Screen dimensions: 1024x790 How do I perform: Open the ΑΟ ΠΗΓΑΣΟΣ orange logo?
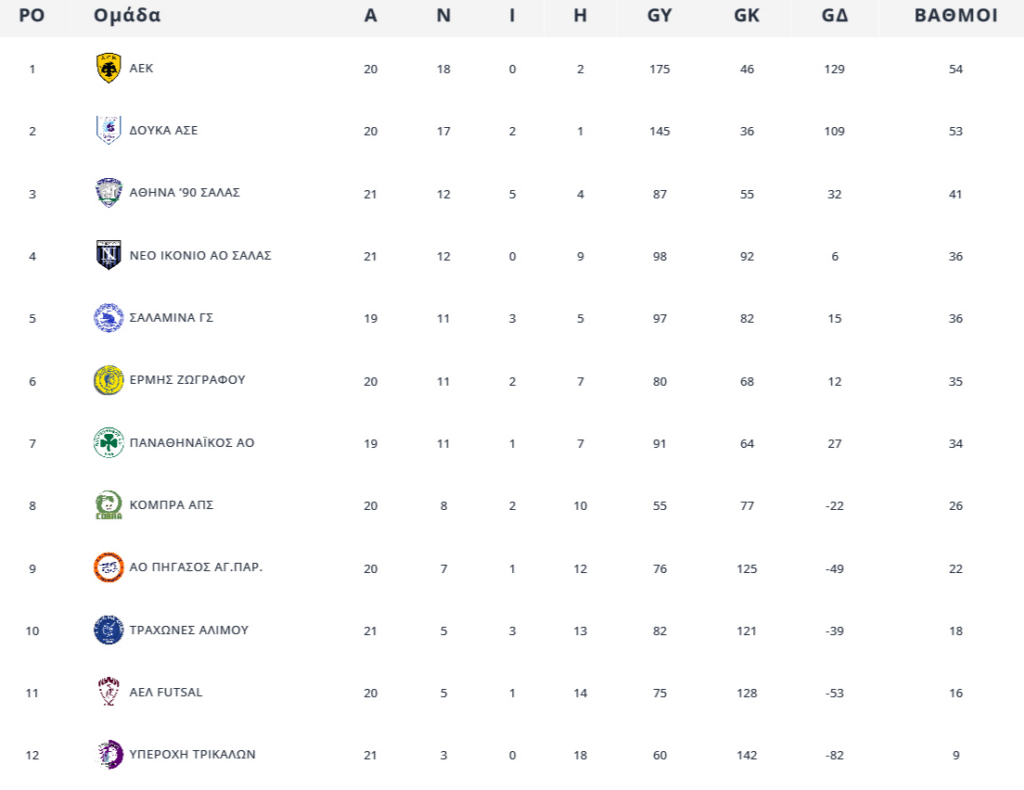tap(108, 567)
